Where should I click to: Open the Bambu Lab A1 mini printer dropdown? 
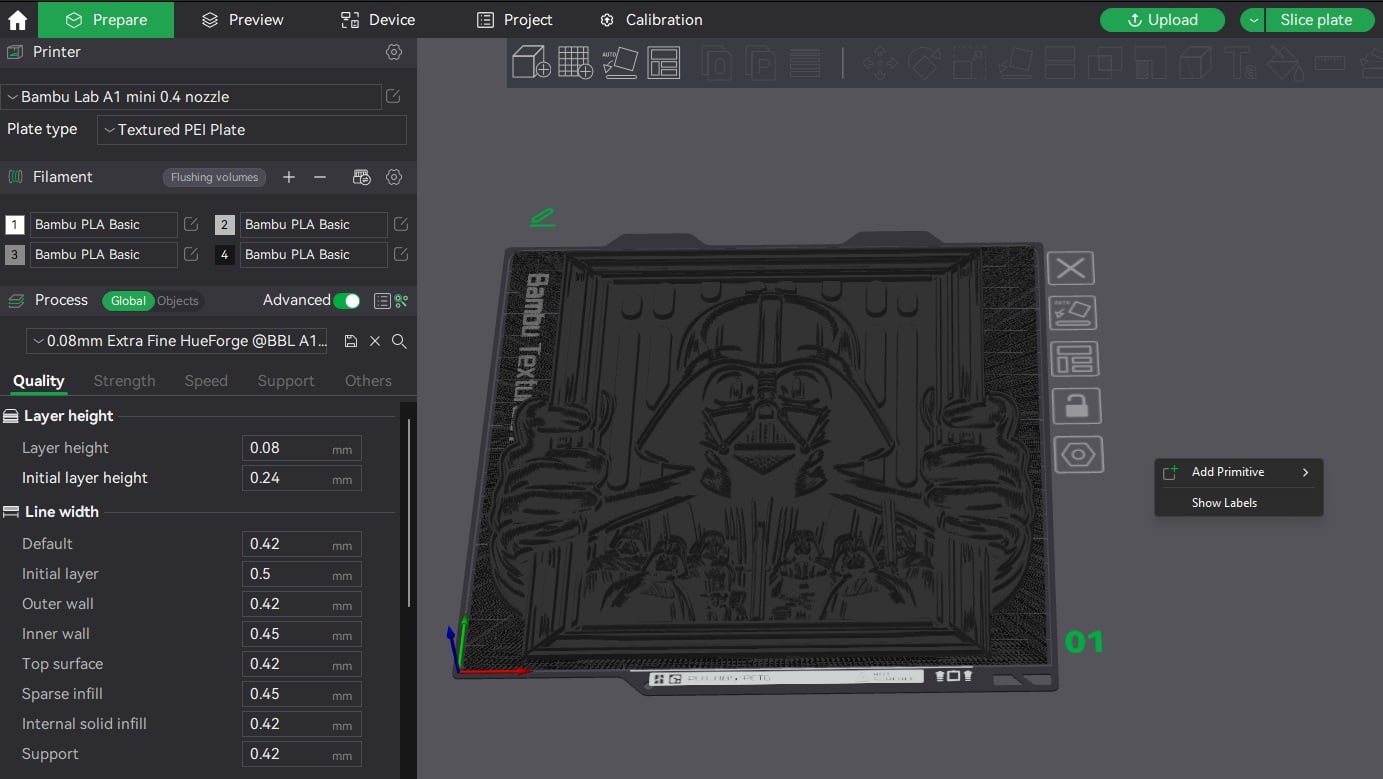190,97
